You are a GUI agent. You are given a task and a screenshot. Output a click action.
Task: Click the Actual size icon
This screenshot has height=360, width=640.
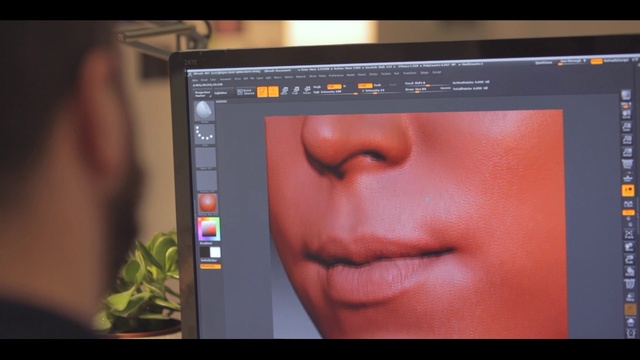(x=627, y=139)
